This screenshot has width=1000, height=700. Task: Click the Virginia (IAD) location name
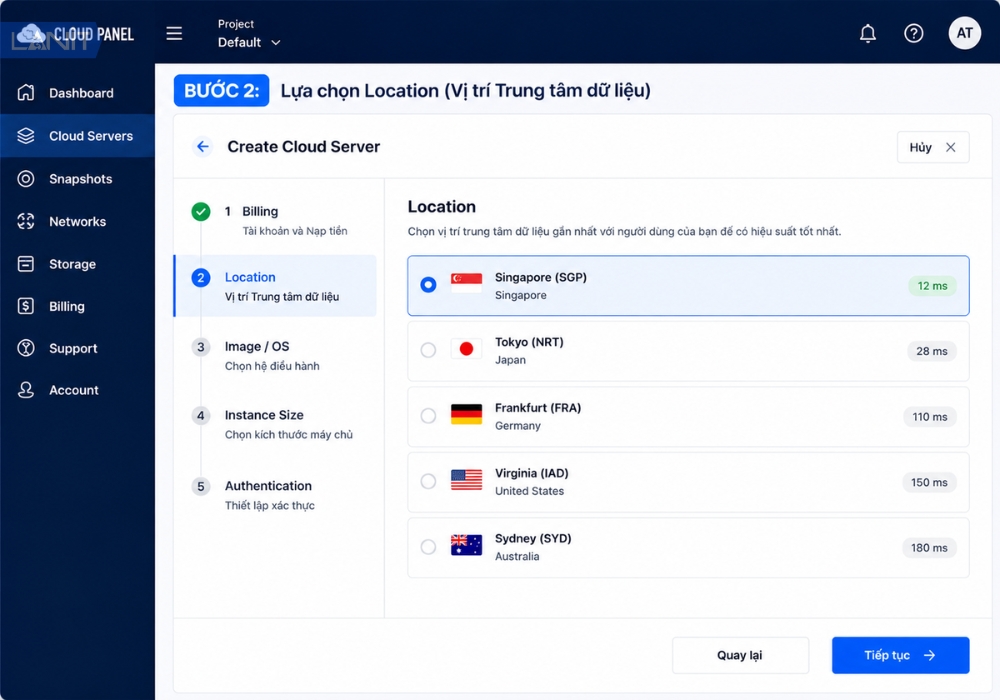531,473
